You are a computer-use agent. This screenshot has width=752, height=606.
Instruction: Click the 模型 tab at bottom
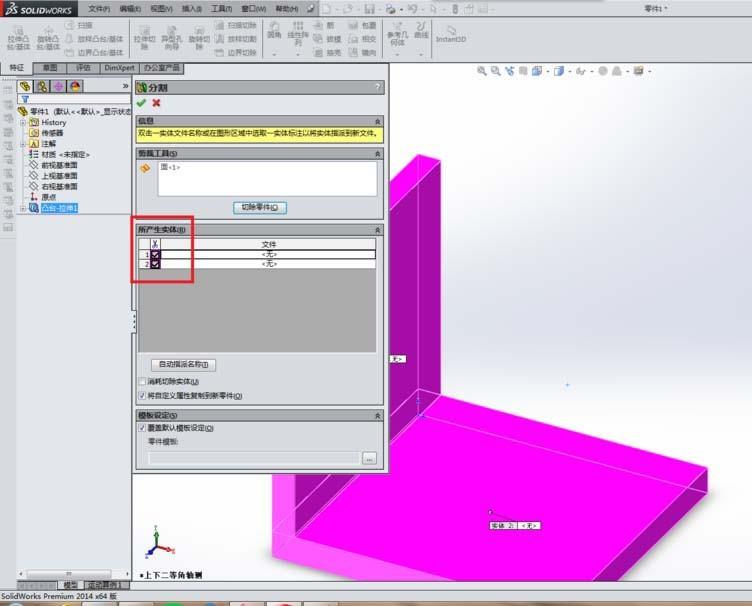tap(70, 585)
